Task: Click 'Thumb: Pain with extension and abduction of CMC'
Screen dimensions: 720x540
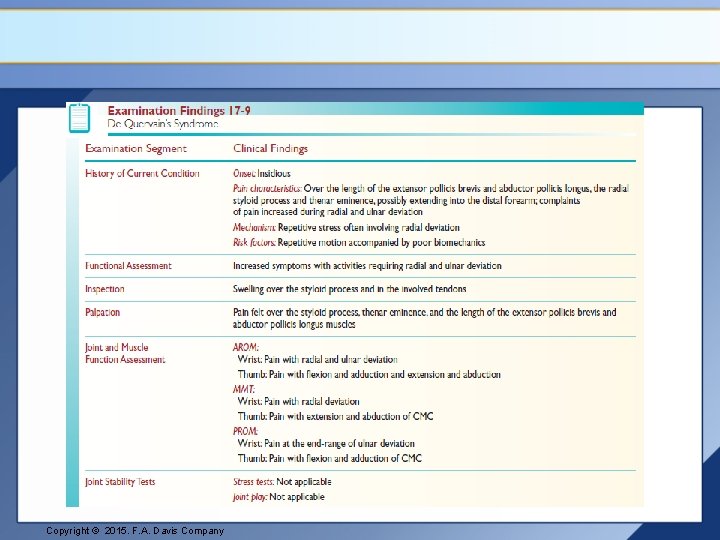Action: [x=335, y=417]
